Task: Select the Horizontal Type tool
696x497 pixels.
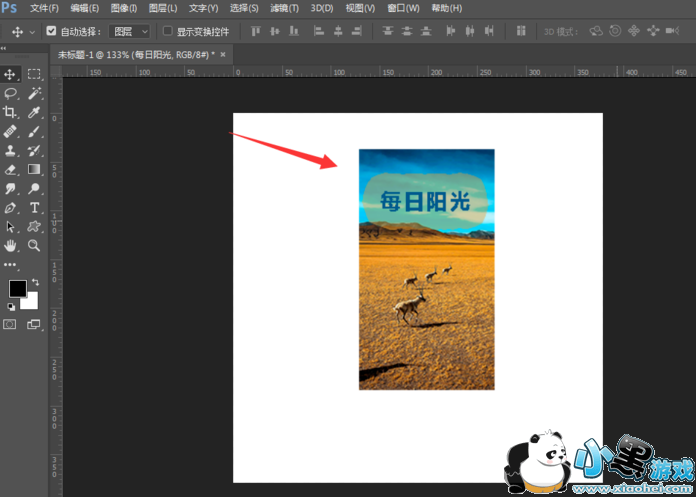Action: coord(34,207)
